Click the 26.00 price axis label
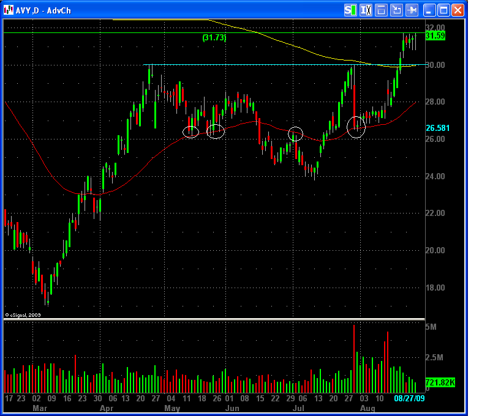The image size is (490, 416). [435, 139]
